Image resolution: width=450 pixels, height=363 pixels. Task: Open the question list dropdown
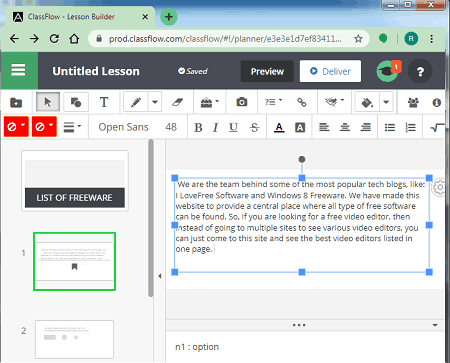(273, 102)
